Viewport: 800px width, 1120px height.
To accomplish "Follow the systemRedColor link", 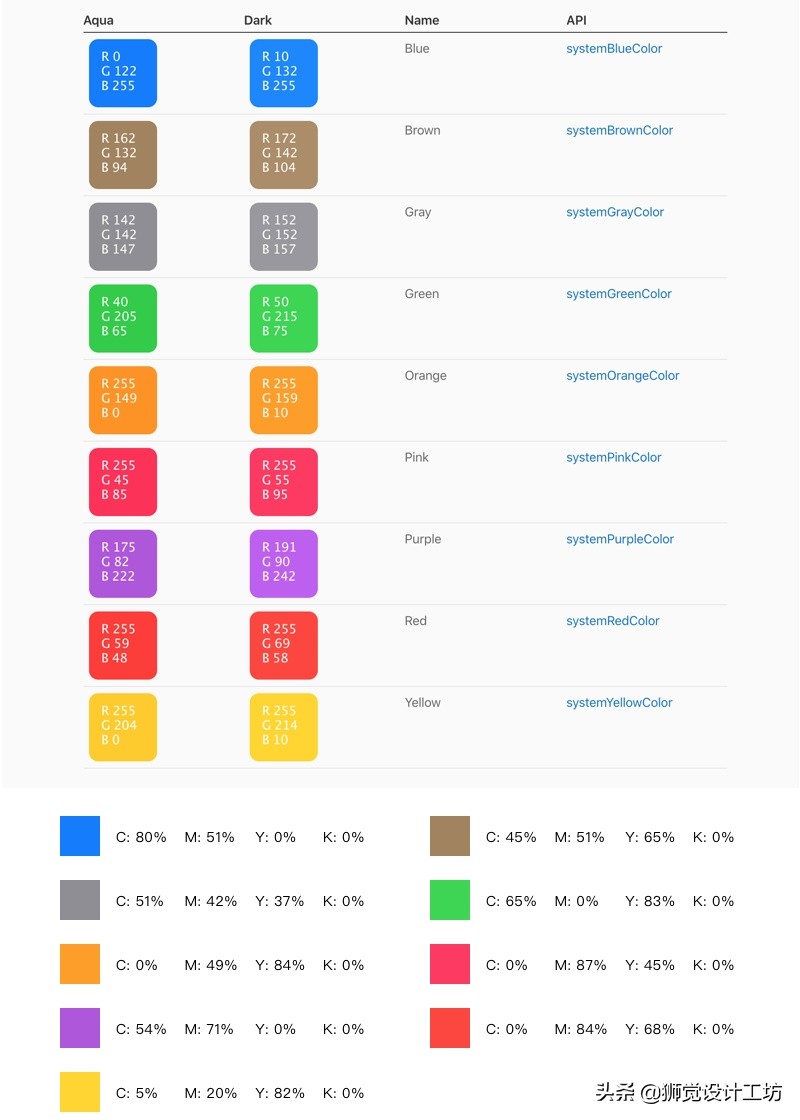I will tap(612, 622).
